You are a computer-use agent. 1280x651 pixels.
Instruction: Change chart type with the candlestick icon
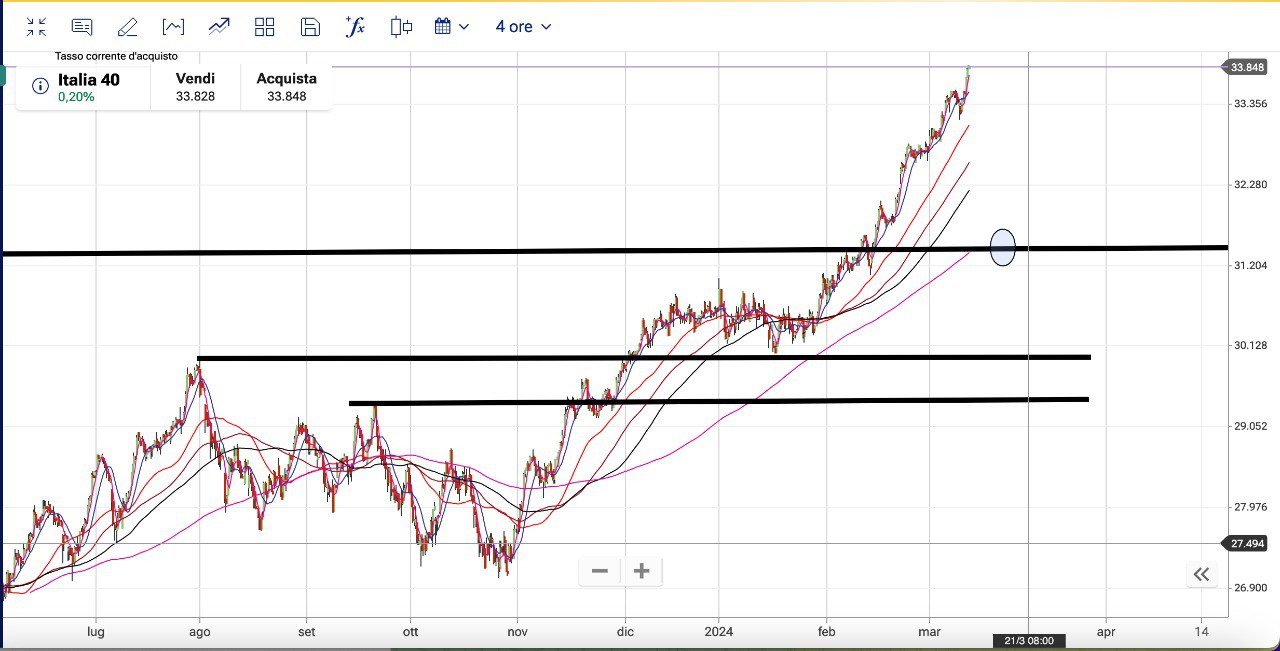401,27
